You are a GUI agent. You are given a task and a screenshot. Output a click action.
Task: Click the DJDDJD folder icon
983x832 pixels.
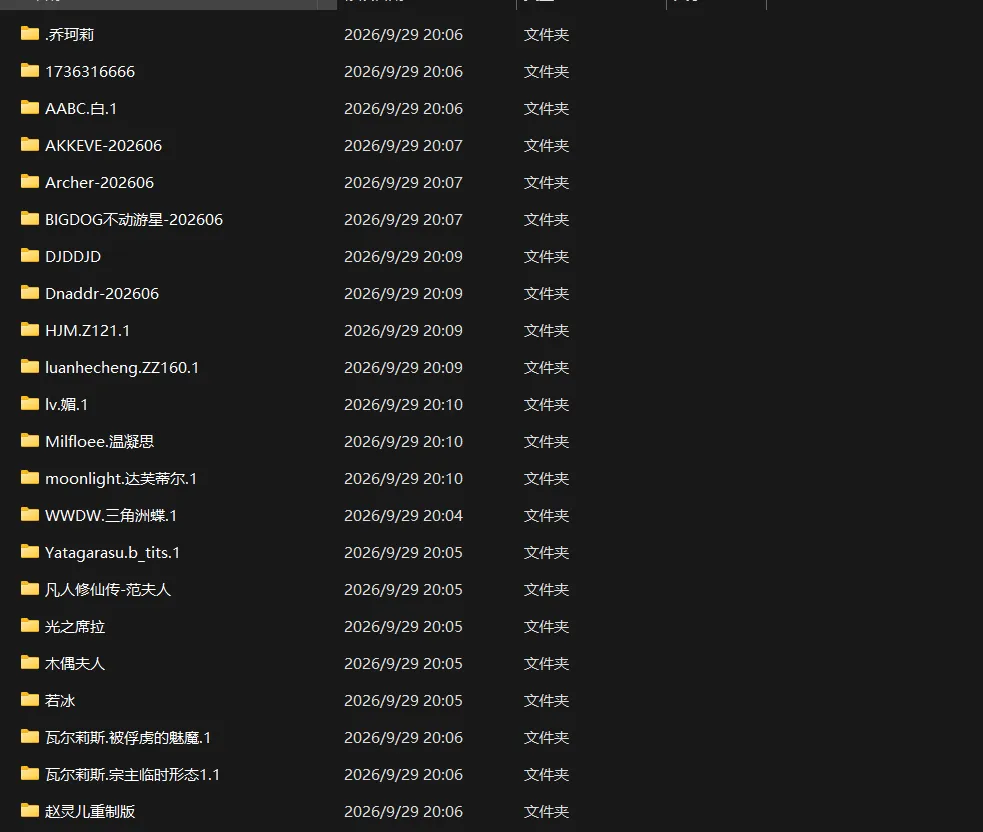pos(29,255)
